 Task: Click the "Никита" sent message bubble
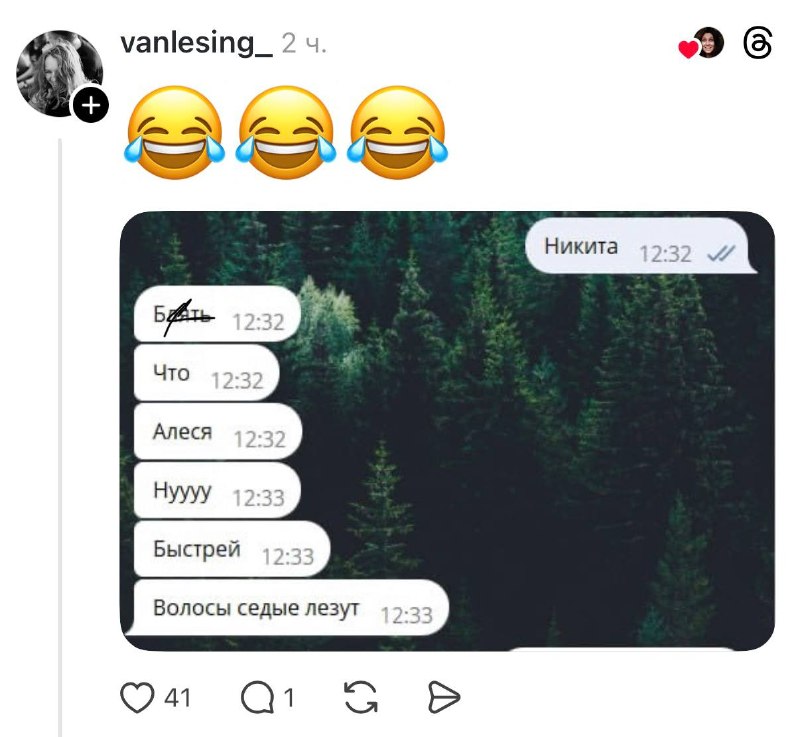(x=641, y=248)
